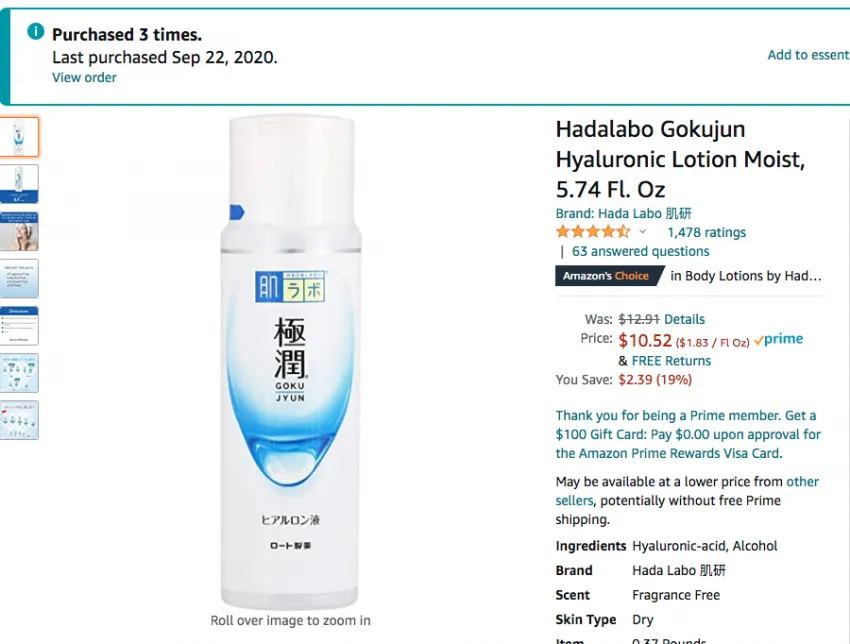Select the sixth thumbnail with product lineup
This screenshot has width=850, height=644.
click(19, 373)
